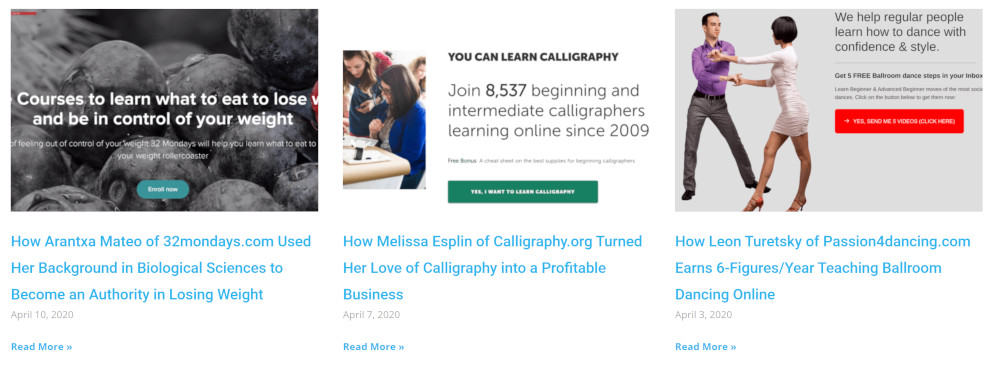Open the Melissa Esplin Calligraphy.org article title

[492, 268]
